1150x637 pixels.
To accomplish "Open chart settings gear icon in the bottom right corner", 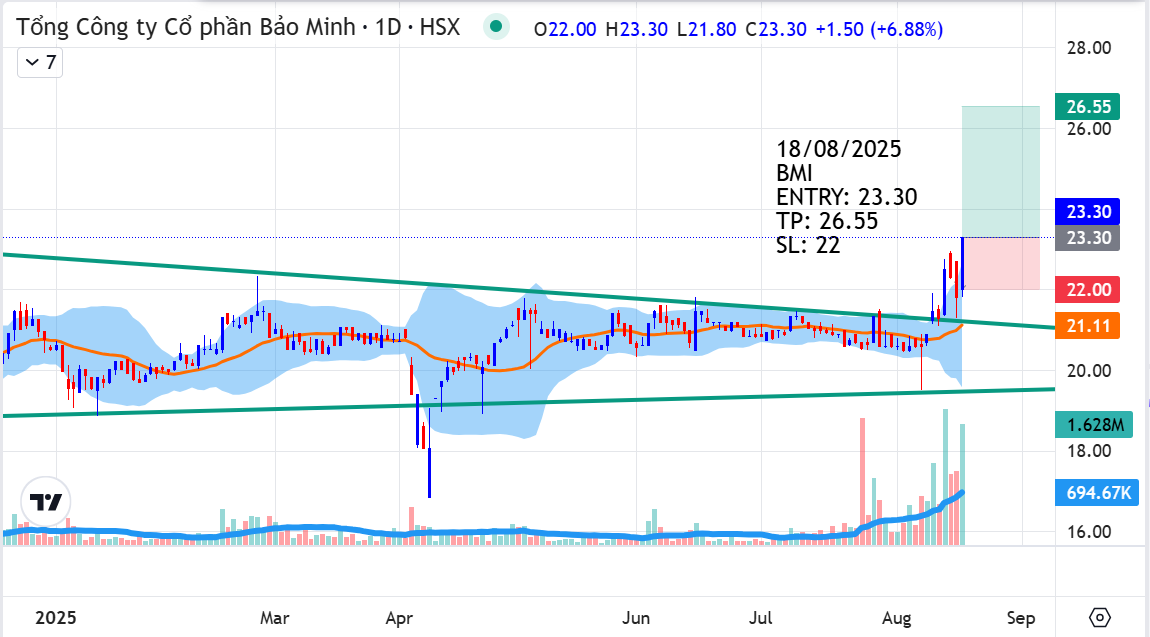I will 1099,617.
